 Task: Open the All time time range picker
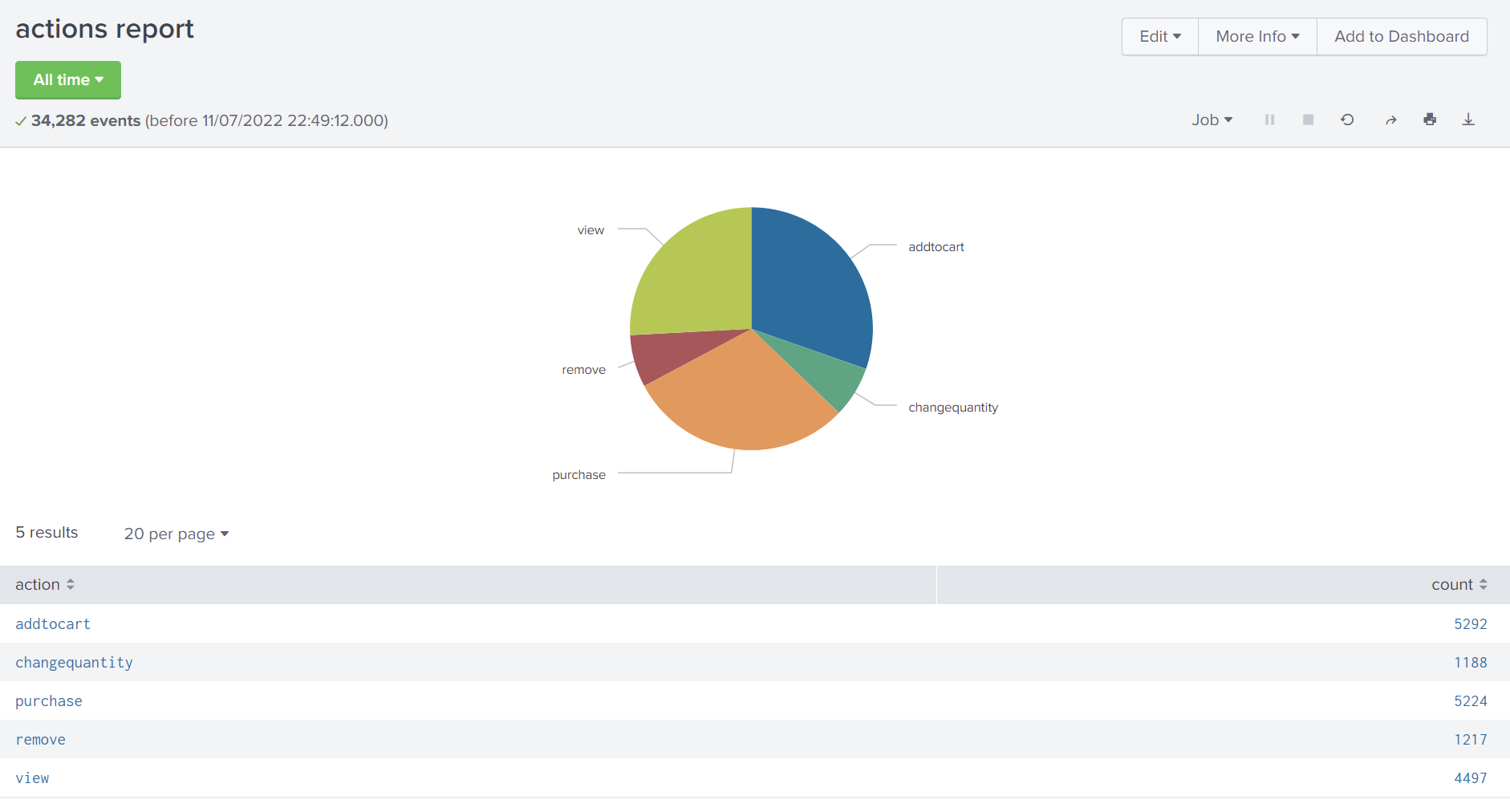pos(67,79)
